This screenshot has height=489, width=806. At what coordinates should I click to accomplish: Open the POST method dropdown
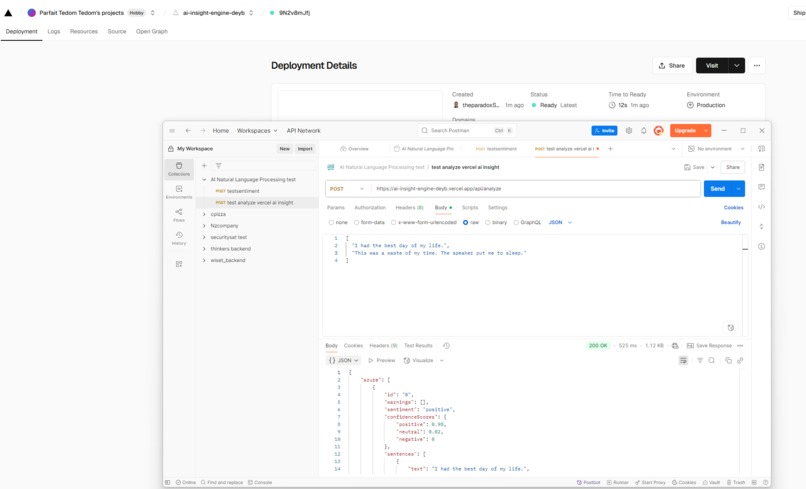click(x=347, y=189)
